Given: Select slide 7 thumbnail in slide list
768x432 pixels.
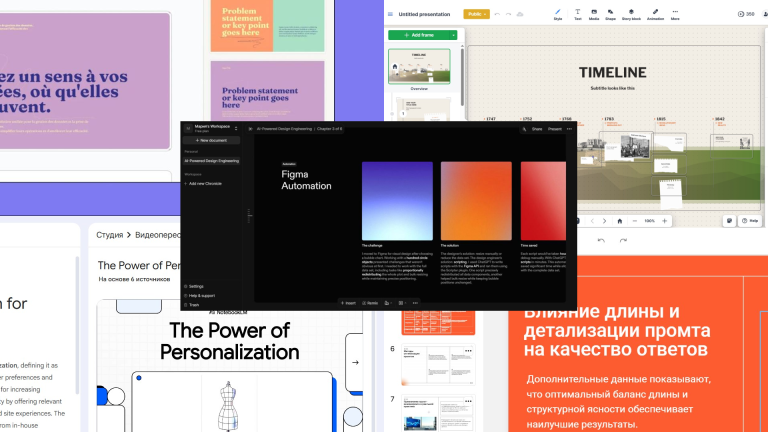Looking at the screenshot, I should tap(438, 412).
